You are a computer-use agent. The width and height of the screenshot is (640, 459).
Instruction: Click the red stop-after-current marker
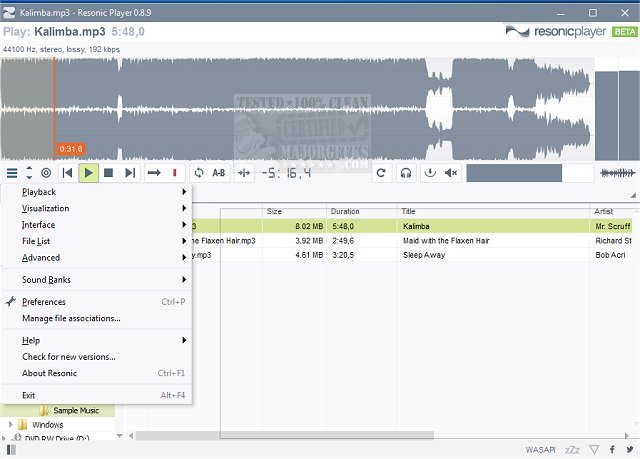pos(175,173)
